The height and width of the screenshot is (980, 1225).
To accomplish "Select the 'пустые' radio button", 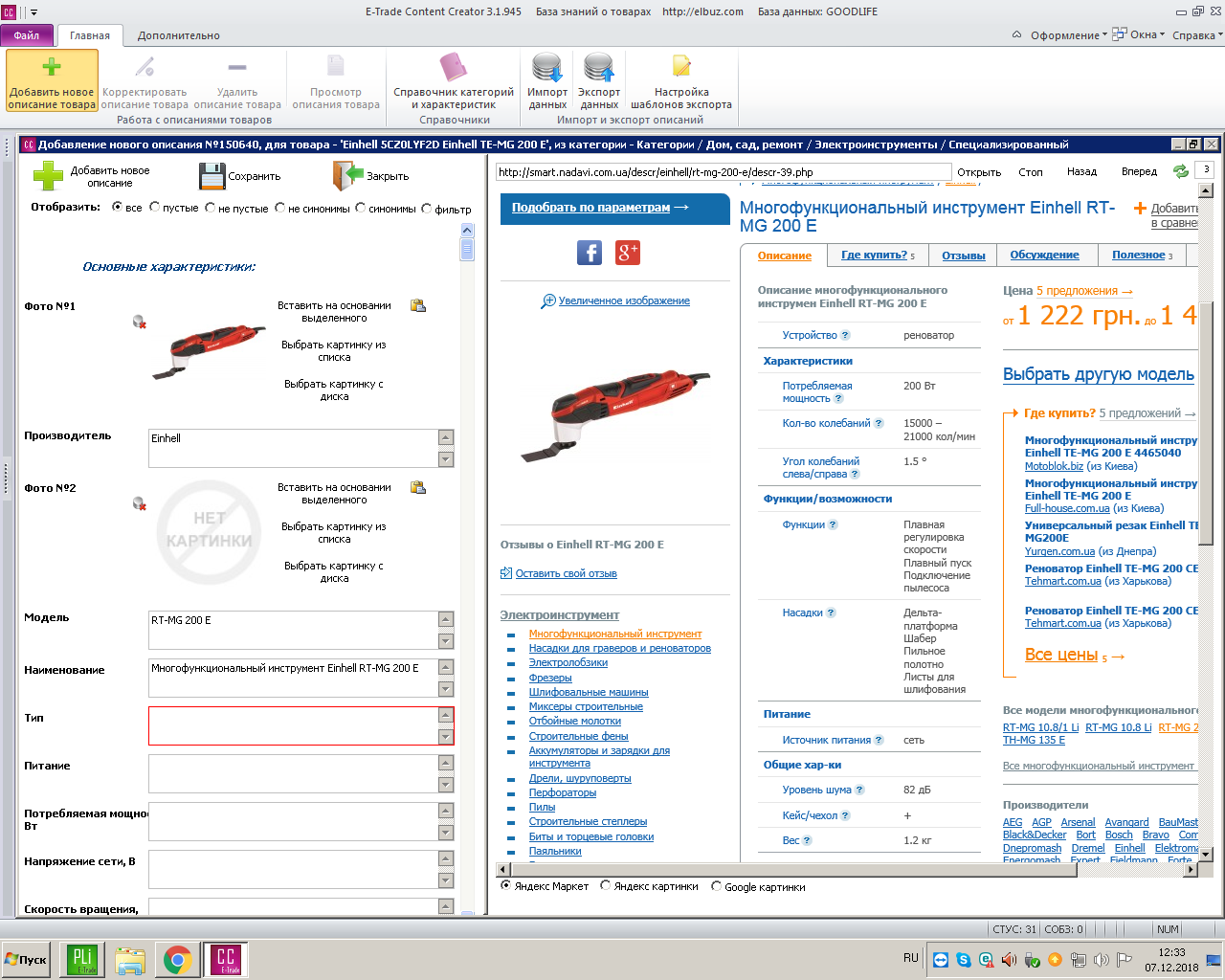I will click(x=155, y=207).
